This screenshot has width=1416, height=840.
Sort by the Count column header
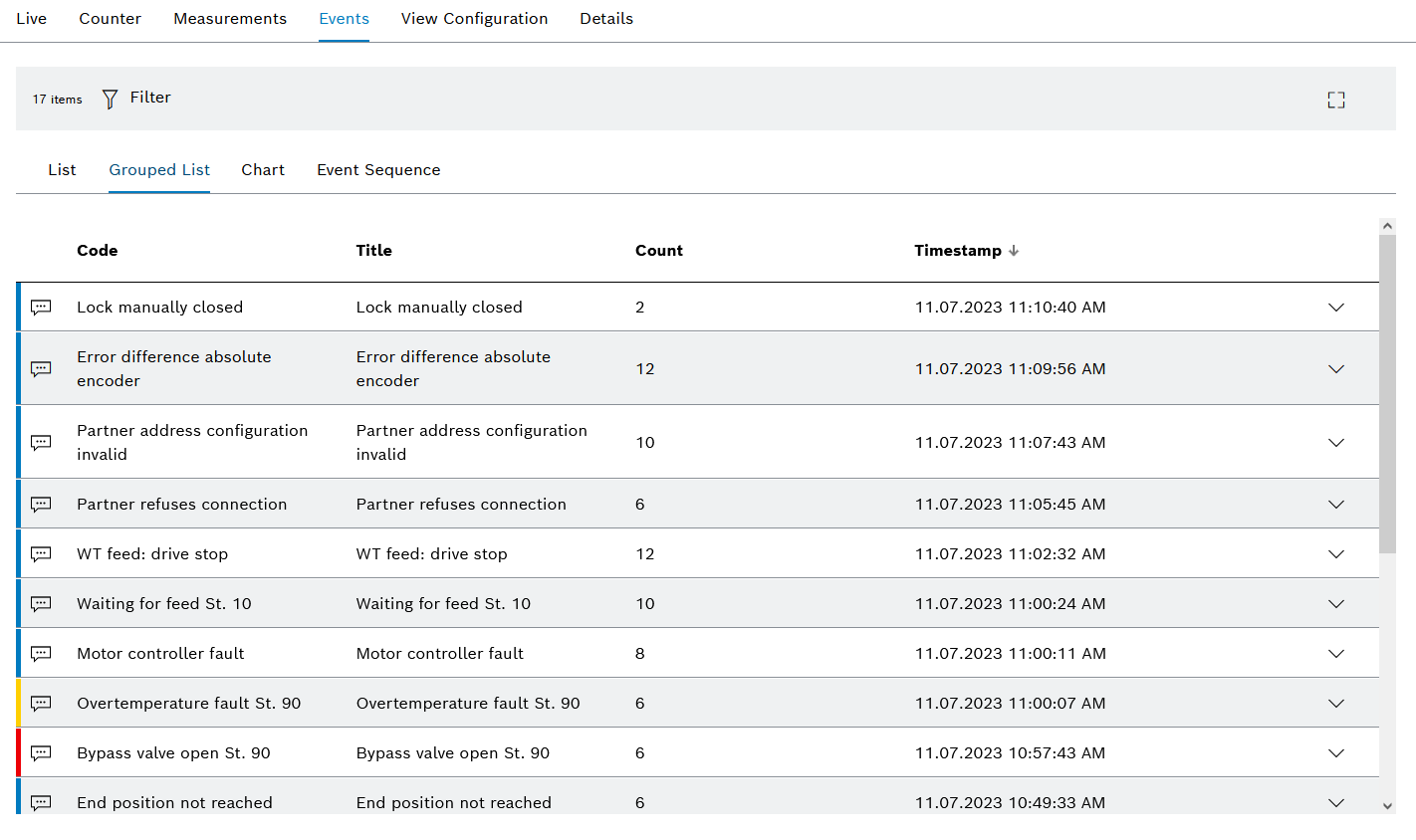coord(659,251)
